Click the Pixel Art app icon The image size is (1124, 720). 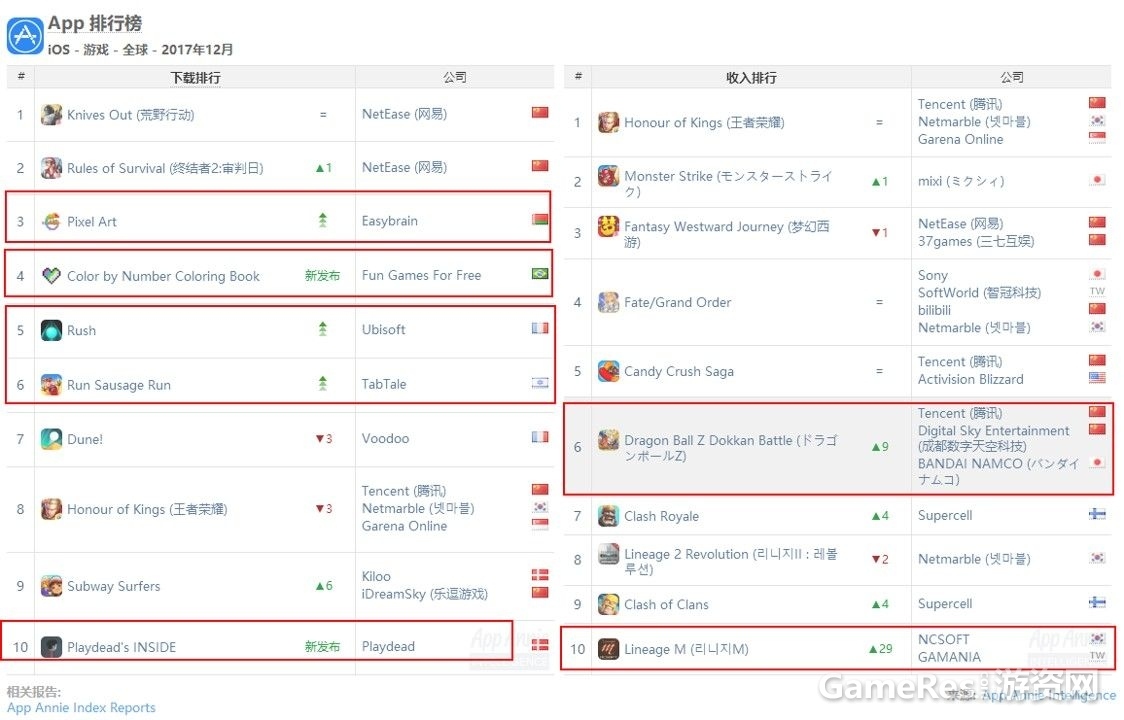51,222
